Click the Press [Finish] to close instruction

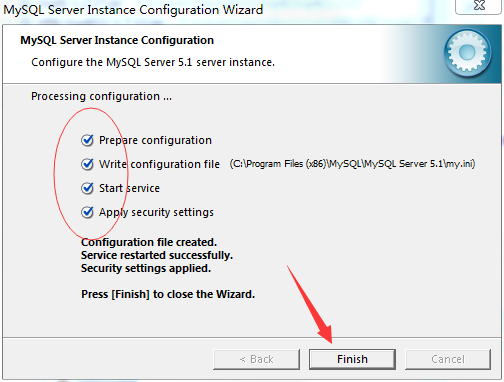(168, 294)
